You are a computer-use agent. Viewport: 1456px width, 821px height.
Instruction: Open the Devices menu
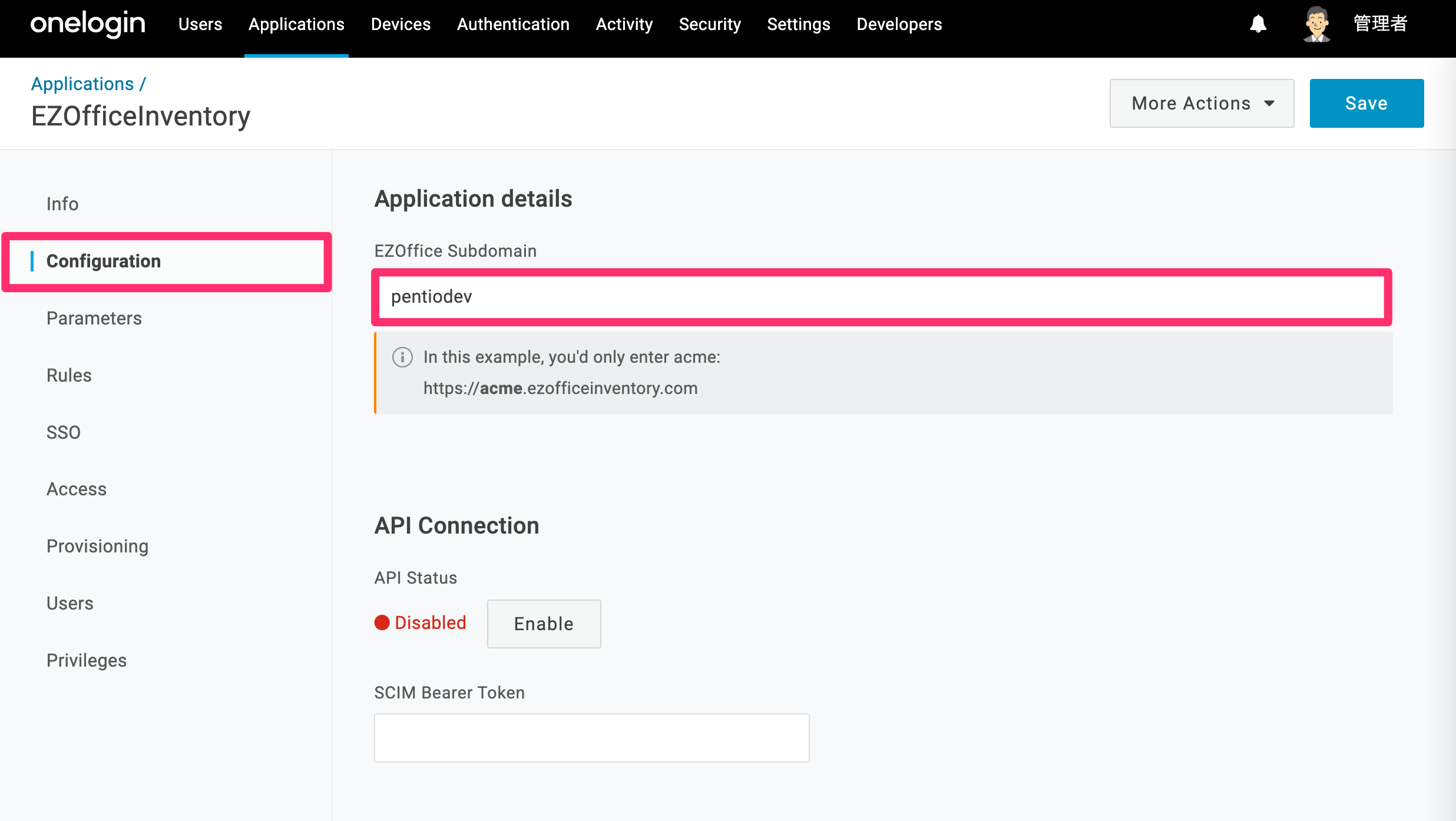401,24
